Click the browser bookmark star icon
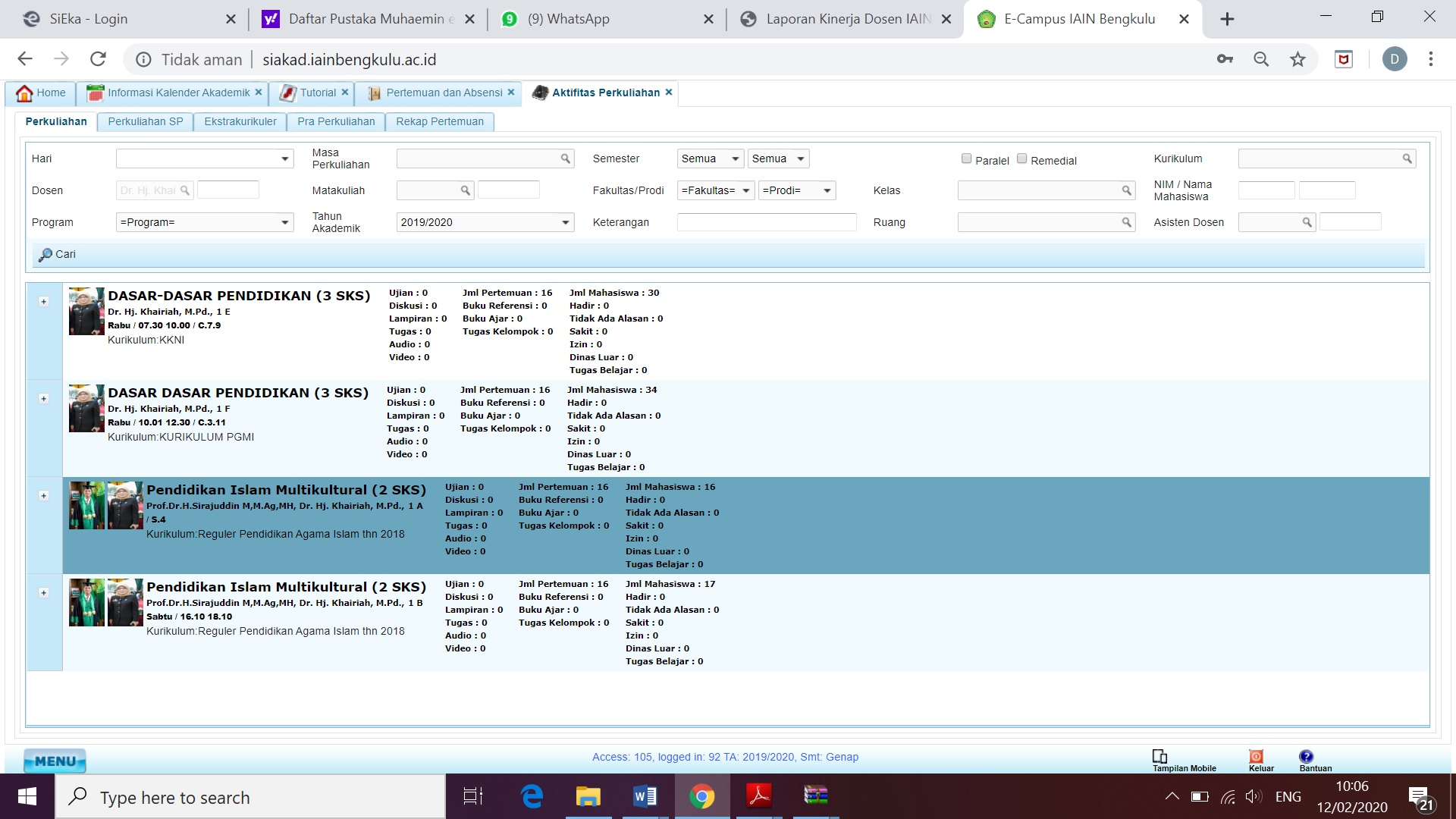This screenshot has height=819, width=1456. [x=1298, y=59]
